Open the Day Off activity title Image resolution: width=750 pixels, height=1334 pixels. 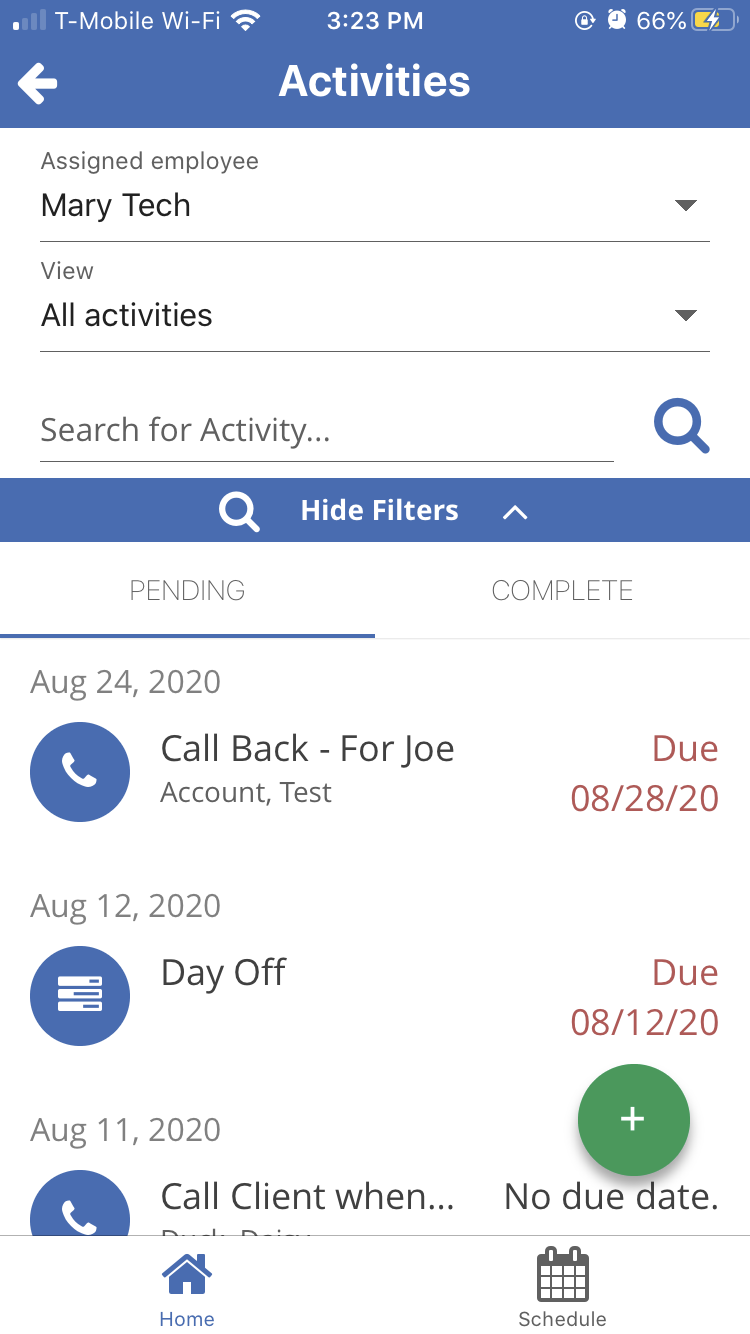pos(223,973)
